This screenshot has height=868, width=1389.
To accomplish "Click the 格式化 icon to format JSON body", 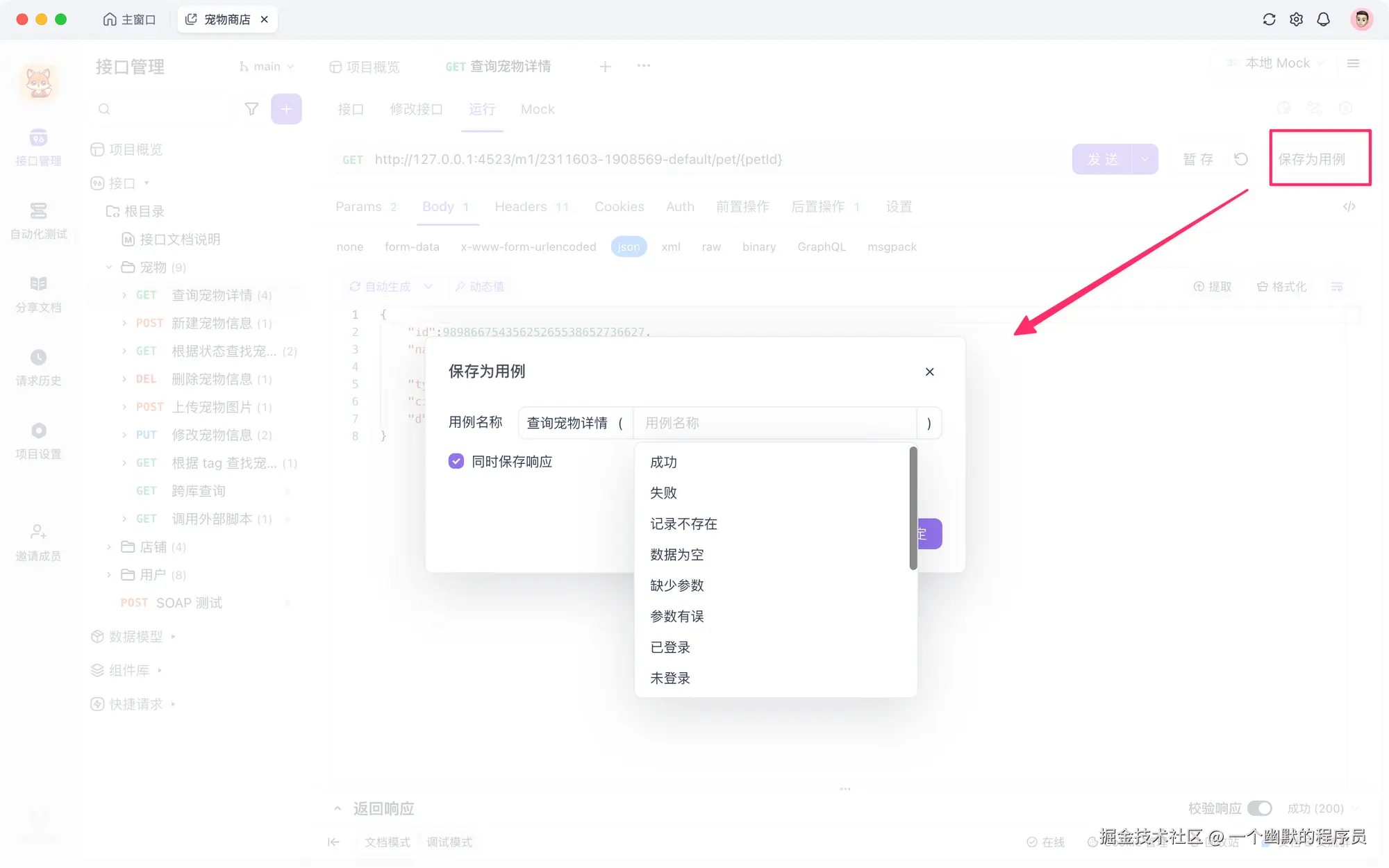I will point(1281,286).
